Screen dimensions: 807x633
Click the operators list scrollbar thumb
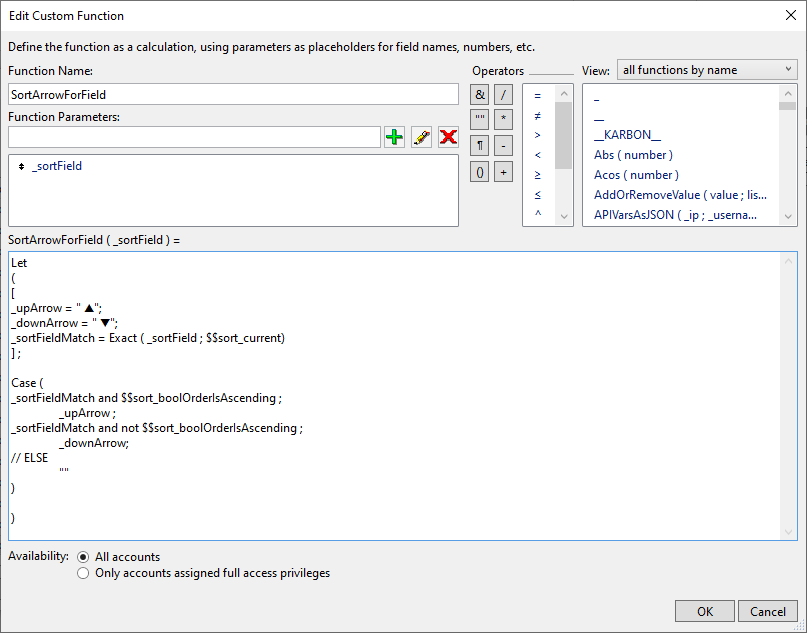click(x=564, y=135)
